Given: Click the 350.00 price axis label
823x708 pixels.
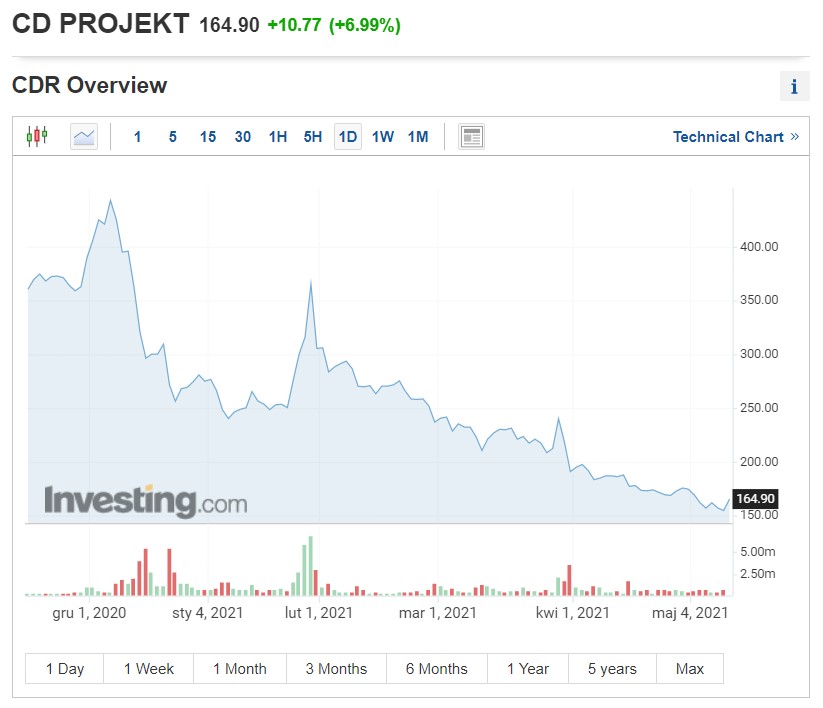Looking at the screenshot, I should [759, 300].
